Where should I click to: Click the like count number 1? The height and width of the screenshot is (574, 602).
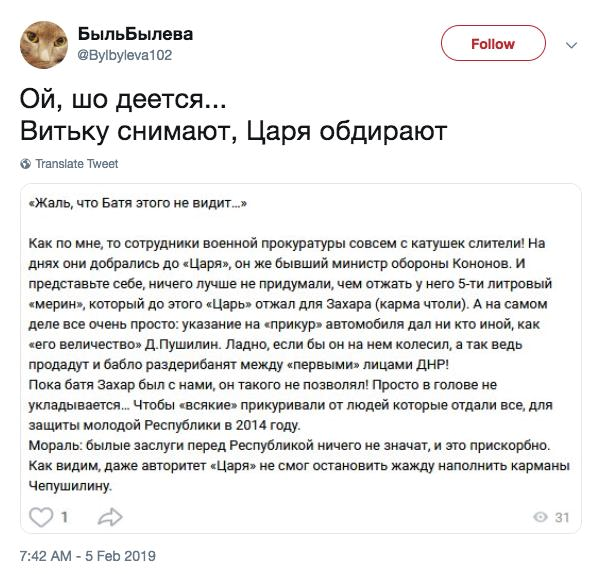point(64,517)
